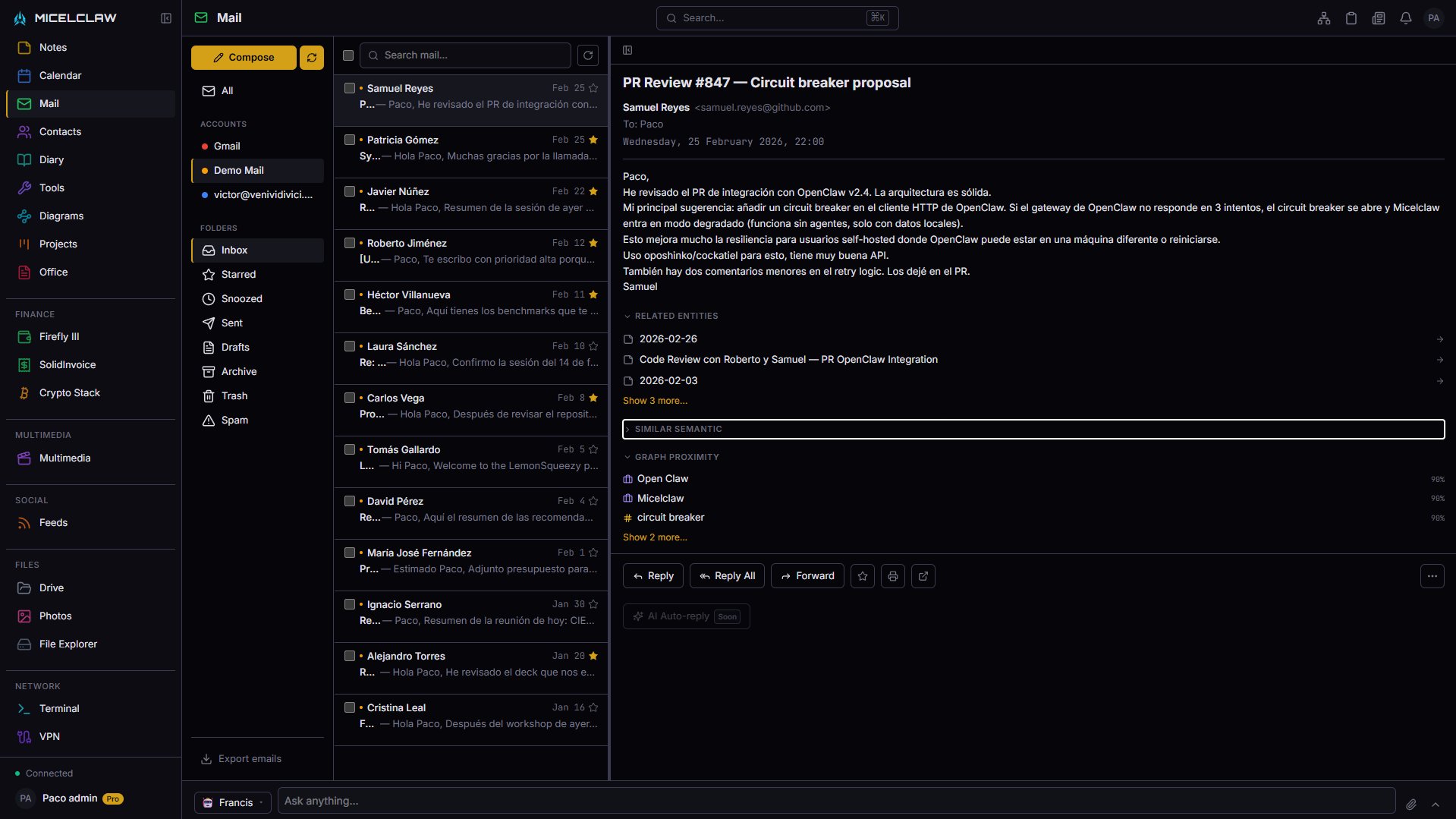Open the Starred folder
Screen dimensions: 1456x819
click(238, 275)
